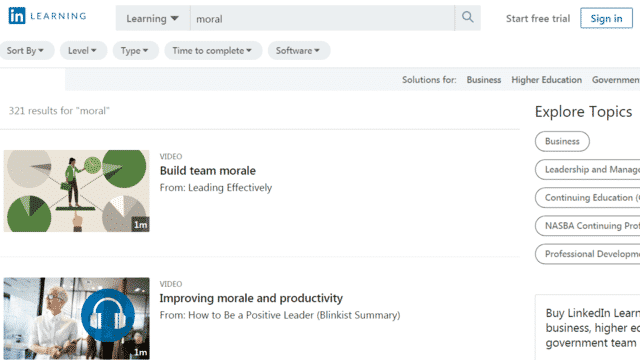640x360 pixels.
Task: Open the Higher Education solutions link
Action: tap(547, 80)
